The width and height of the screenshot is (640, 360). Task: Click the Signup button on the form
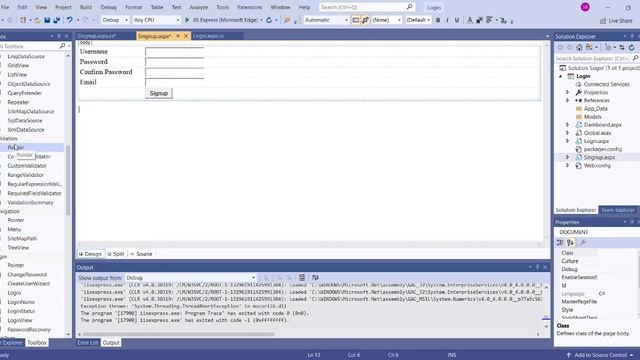pyautogui.click(x=159, y=93)
